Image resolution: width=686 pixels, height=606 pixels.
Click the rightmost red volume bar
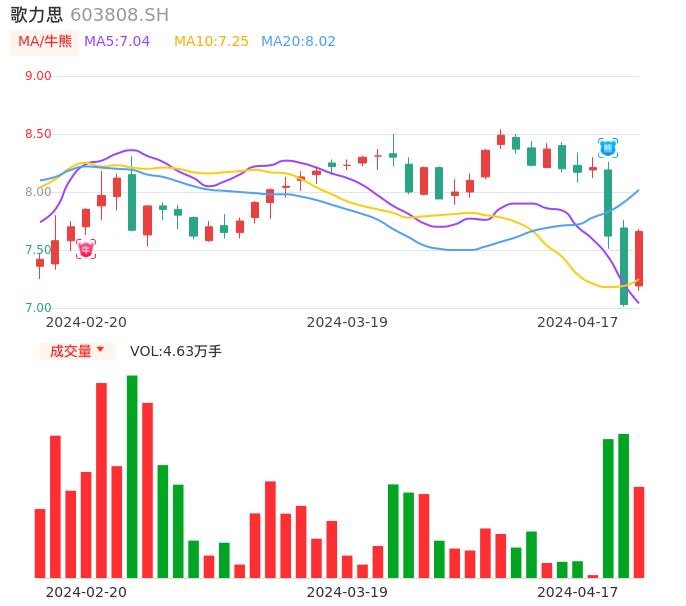point(639,532)
